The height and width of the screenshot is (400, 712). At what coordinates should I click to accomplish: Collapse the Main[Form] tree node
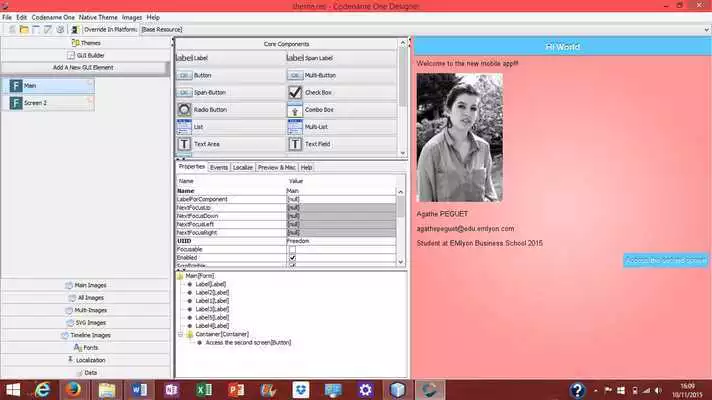click(180, 275)
